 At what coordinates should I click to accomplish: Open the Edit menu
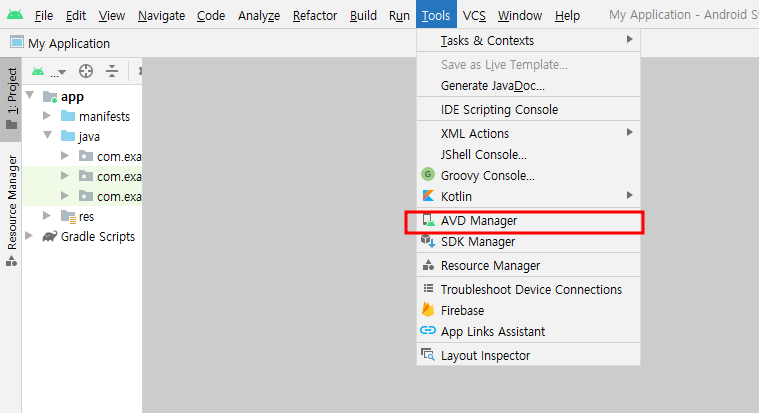pyautogui.click(x=76, y=16)
